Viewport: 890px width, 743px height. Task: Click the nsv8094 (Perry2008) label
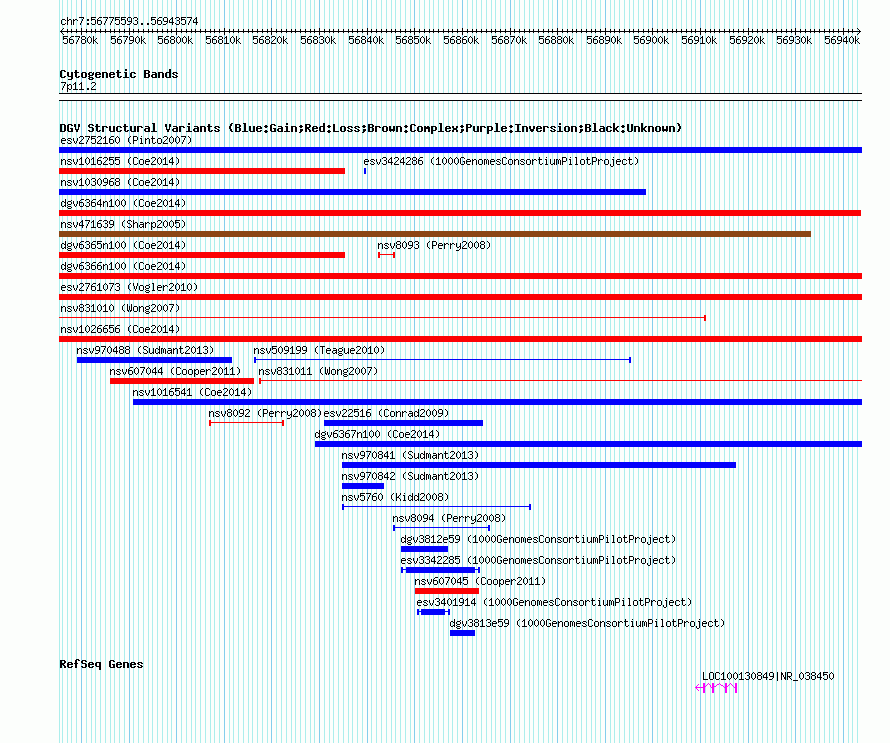(449, 518)
